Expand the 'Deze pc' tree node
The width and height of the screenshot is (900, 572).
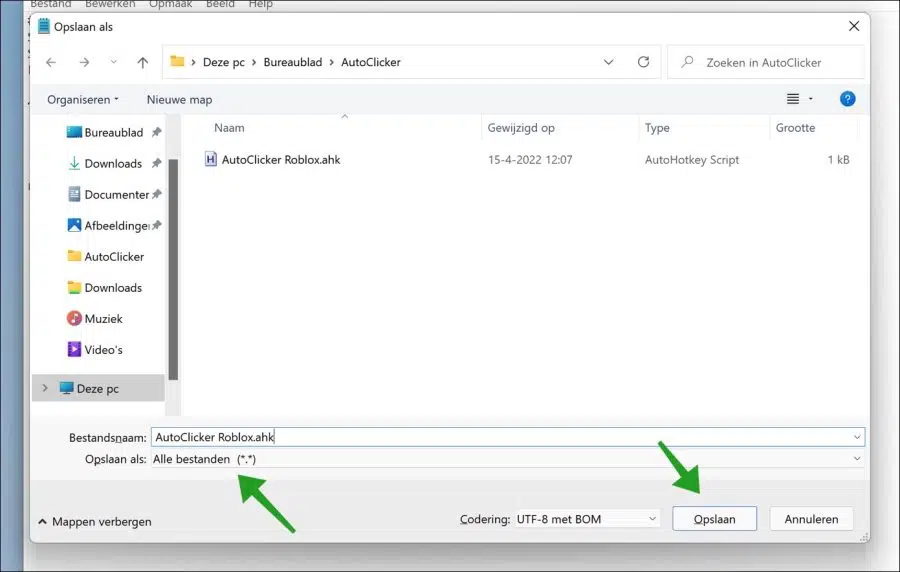tap(45, 388)
